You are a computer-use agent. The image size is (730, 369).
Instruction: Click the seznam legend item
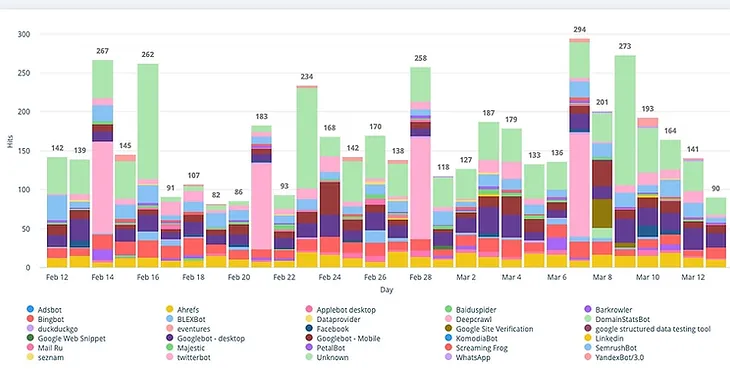pyautogui.click(x=45, y=357)
